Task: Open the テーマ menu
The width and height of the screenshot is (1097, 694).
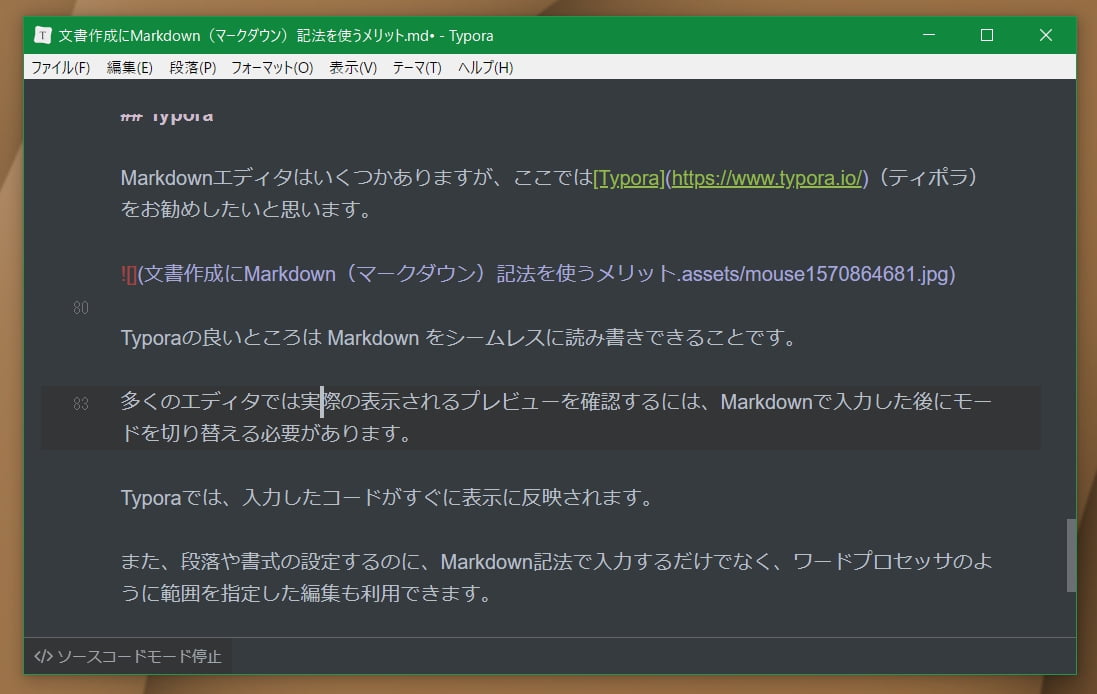Action: pyautogui.click(x=416, y=67)
